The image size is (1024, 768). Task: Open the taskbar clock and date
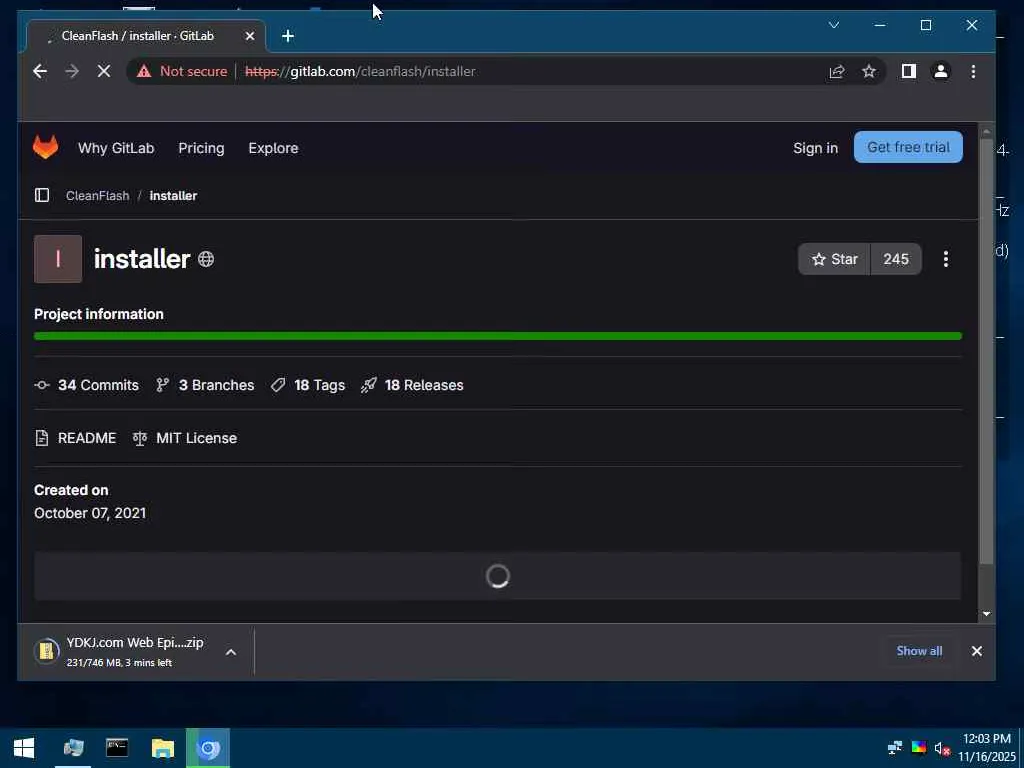coord(987,748)
